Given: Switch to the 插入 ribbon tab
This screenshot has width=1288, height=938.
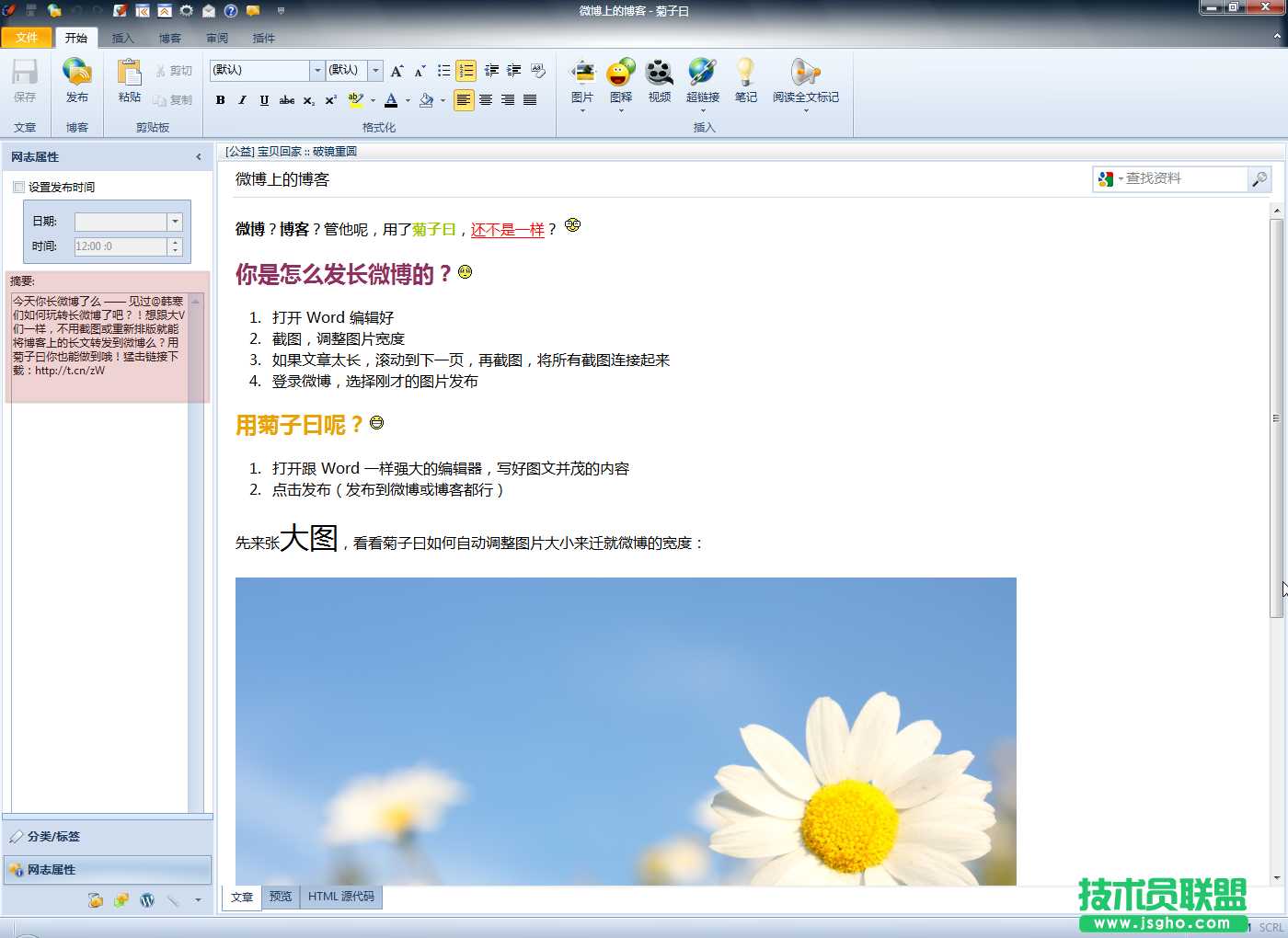Looking at the screenshot, I should tap(122, 39).
